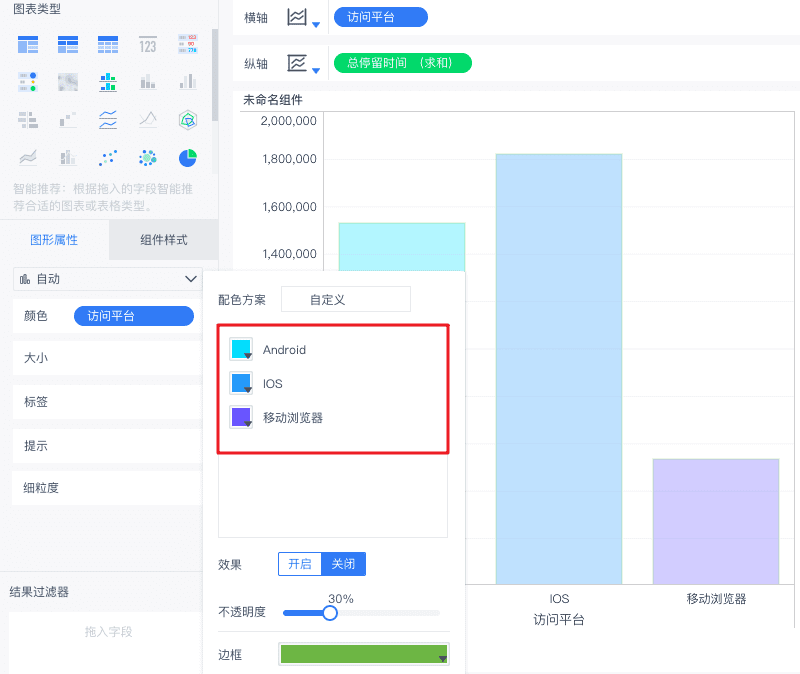Viewport: 800px width, 674px height.
Task: Open the 大小 attribute row
Action: (x=107, y=358)
